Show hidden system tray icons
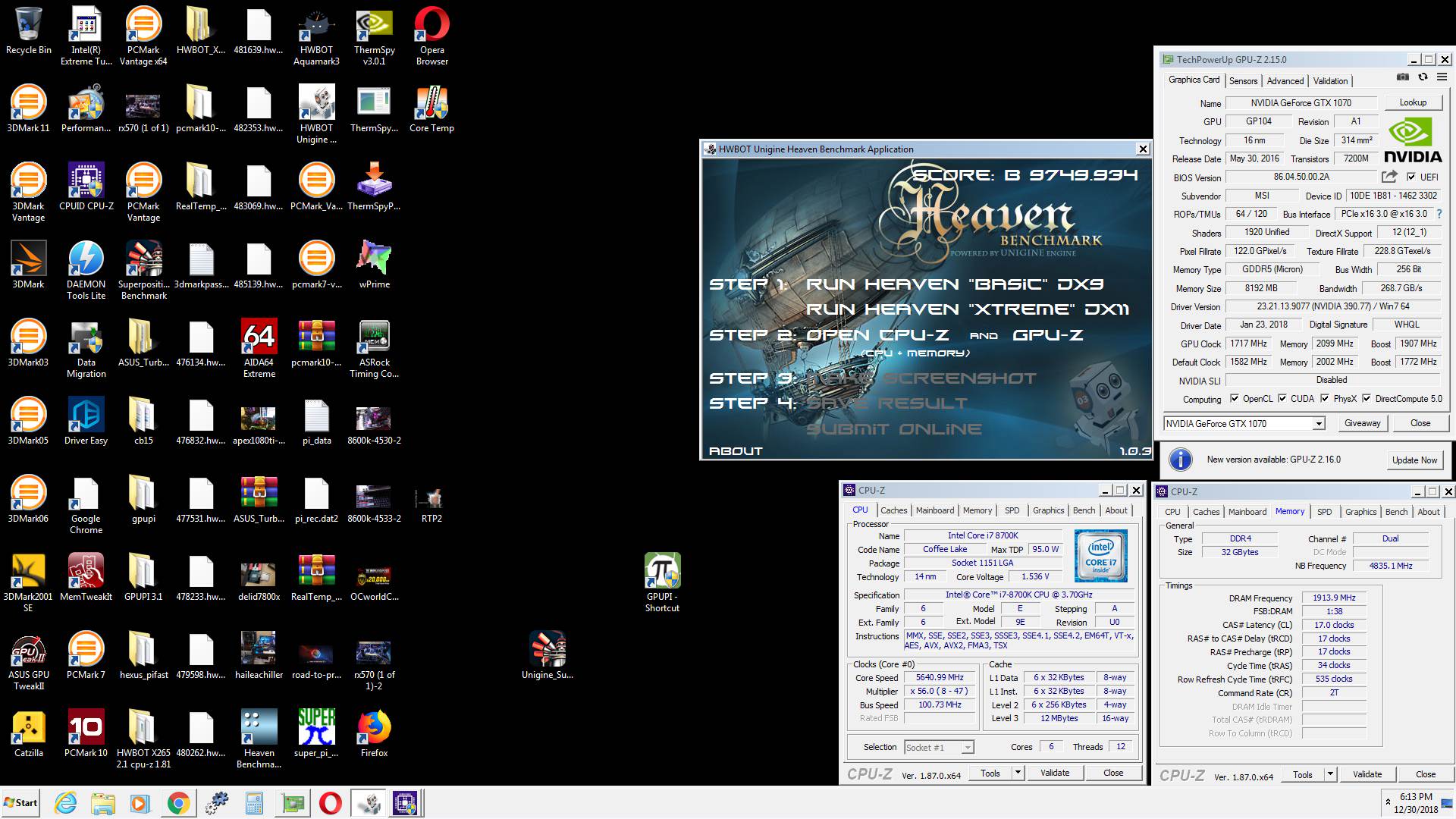This screenshot has height=819, width=1456. pos(1388,802)
